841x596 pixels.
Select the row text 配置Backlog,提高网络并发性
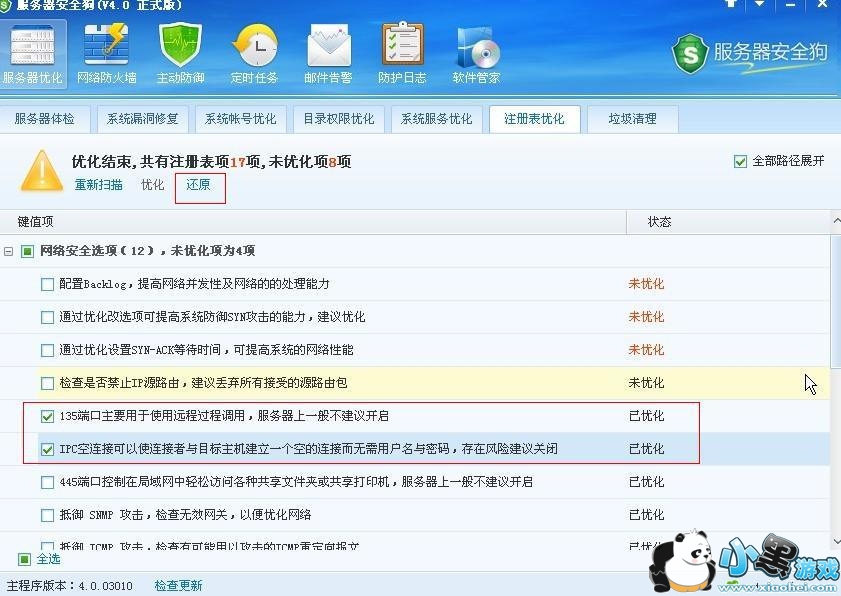point(194,284)
